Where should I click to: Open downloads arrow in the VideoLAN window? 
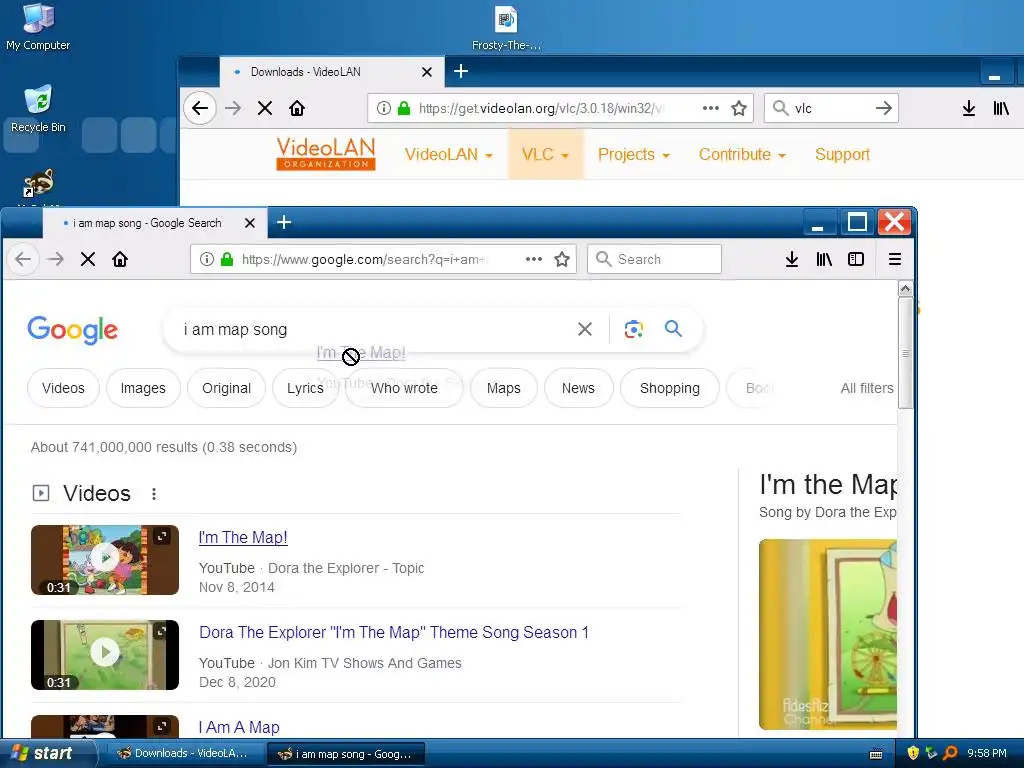968,108
